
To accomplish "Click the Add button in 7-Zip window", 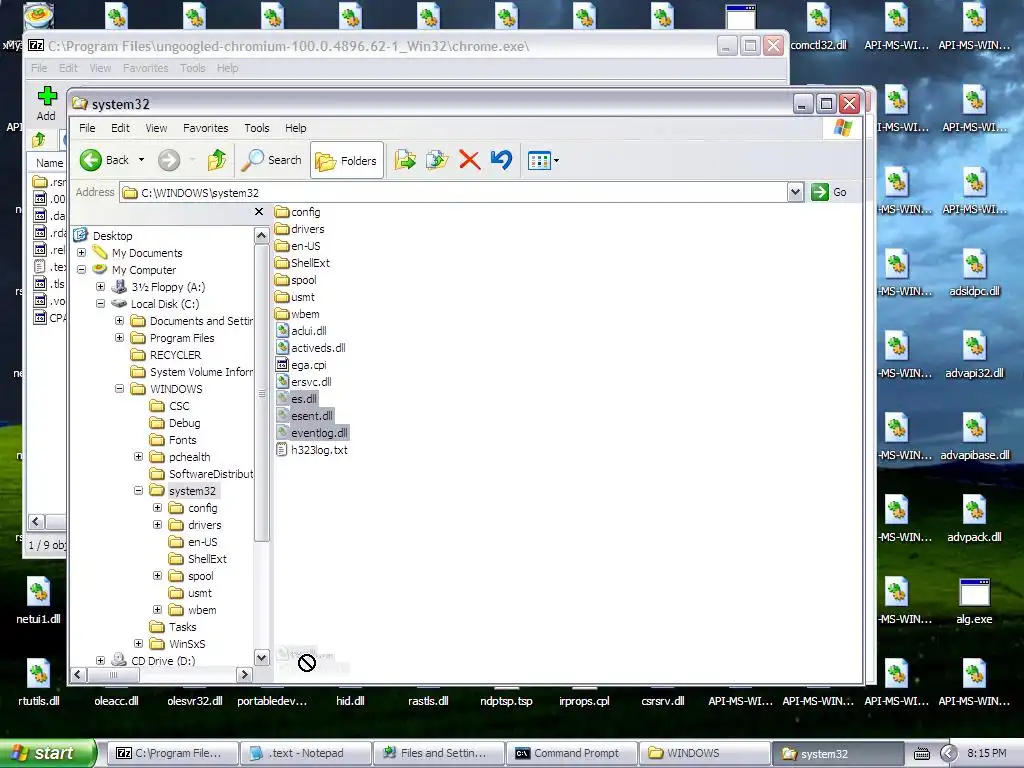I will [x=46, y=104].
